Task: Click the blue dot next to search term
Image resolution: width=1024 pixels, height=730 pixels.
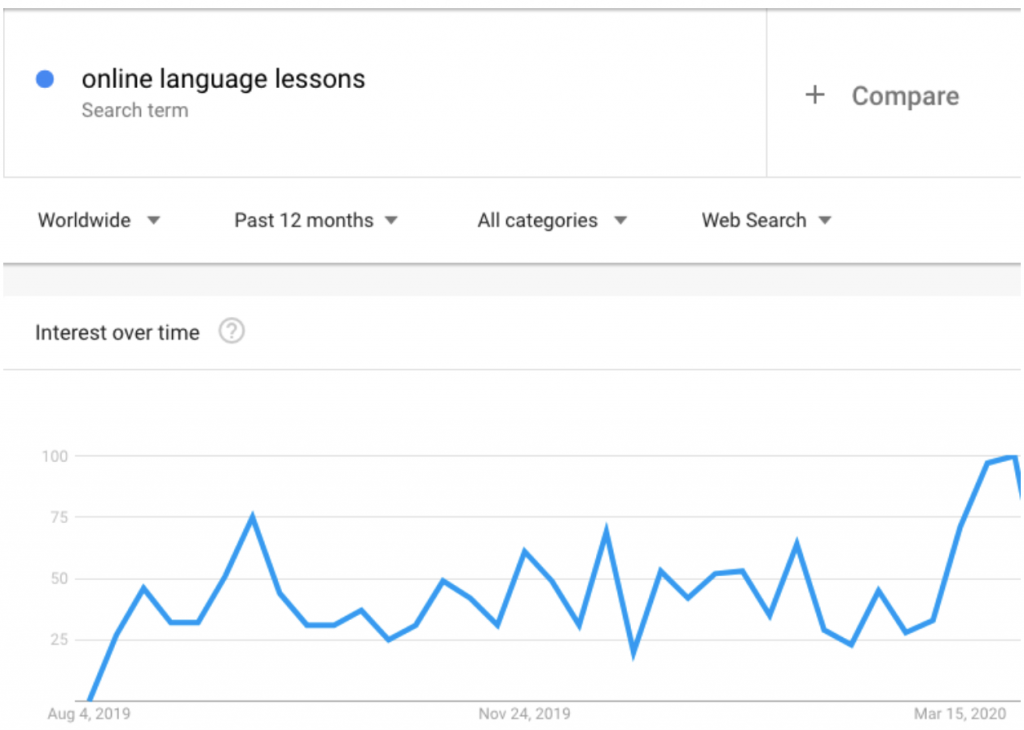Action: click(x=45, y=80)
